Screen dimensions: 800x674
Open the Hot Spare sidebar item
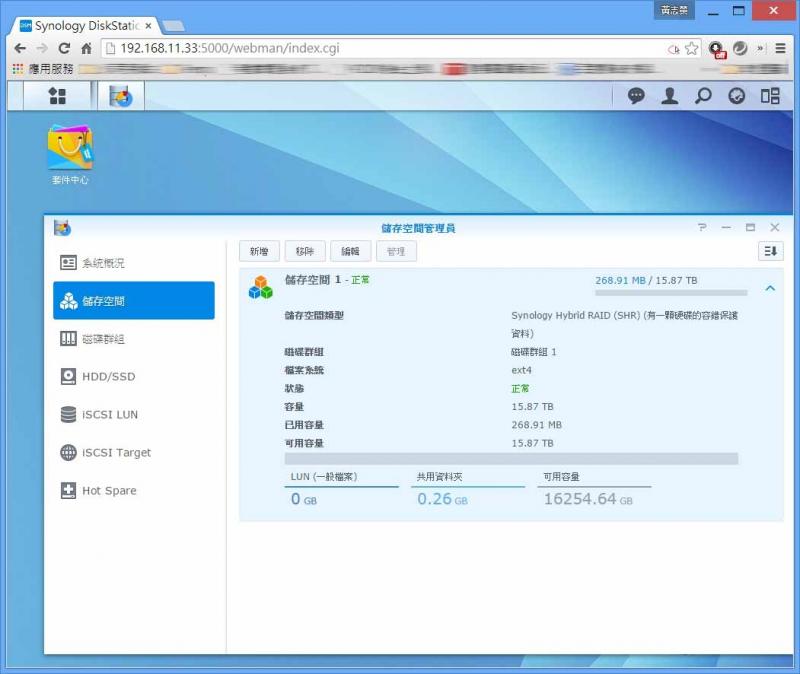[134, 490]
